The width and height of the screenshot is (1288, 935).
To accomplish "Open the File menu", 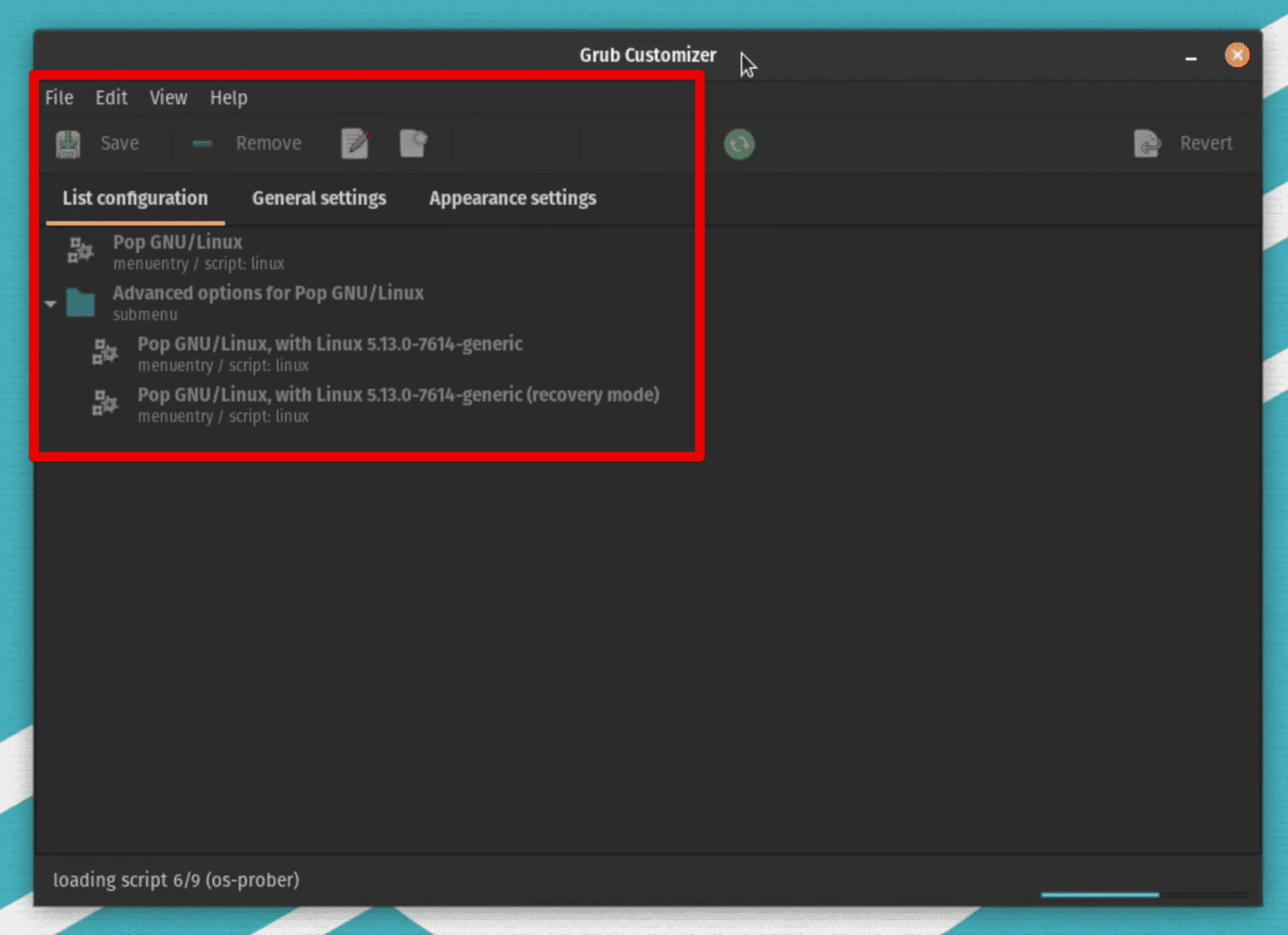I will pyautogui.click(x=58, y=97).
